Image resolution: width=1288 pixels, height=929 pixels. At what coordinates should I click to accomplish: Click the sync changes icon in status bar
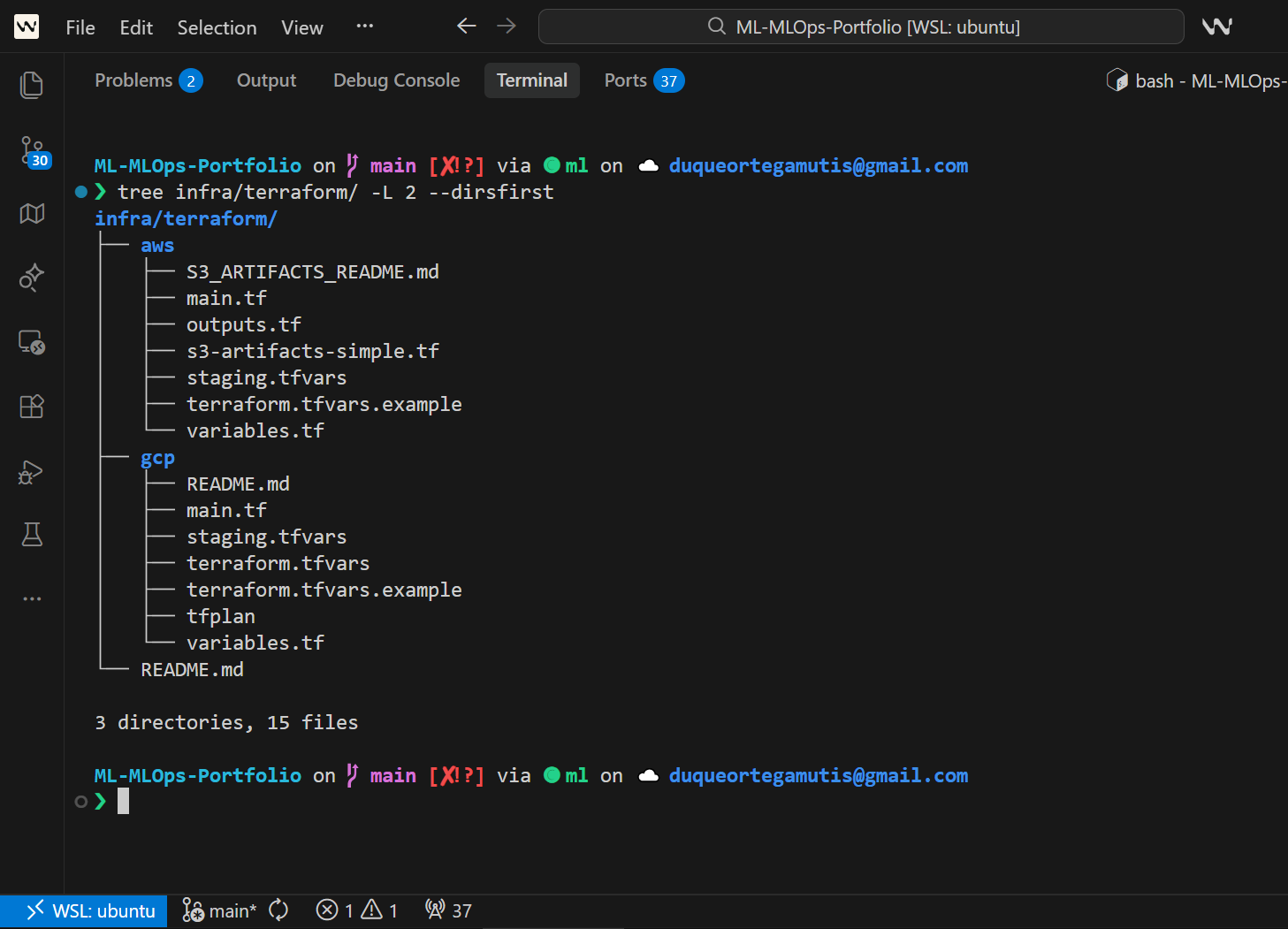pos(278,910)
